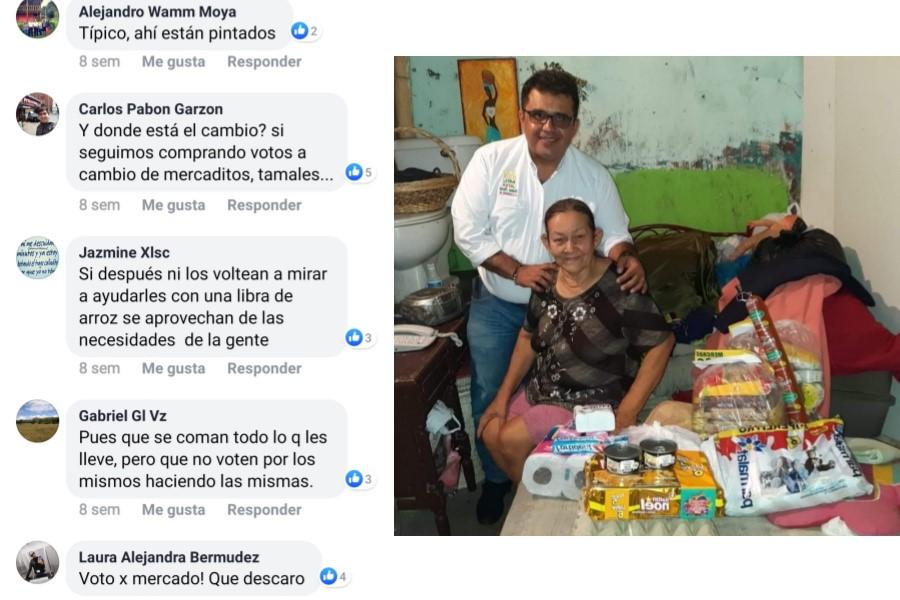Like Jazmine Xlsc's comment with Me gusta
This screenshot has height=600, width=900.
point(173,368)
